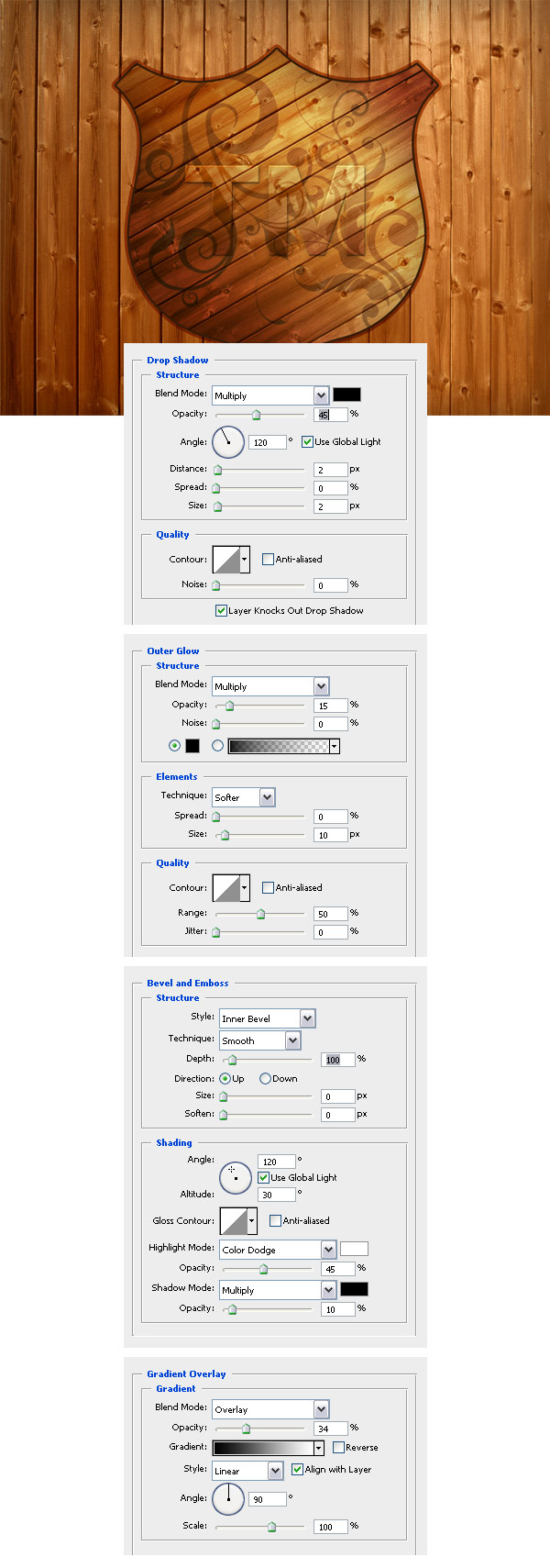This screenshot has width=550, height=1568.
Task: Click Highlight Mode white color swatch
Action: point(354,1249)
